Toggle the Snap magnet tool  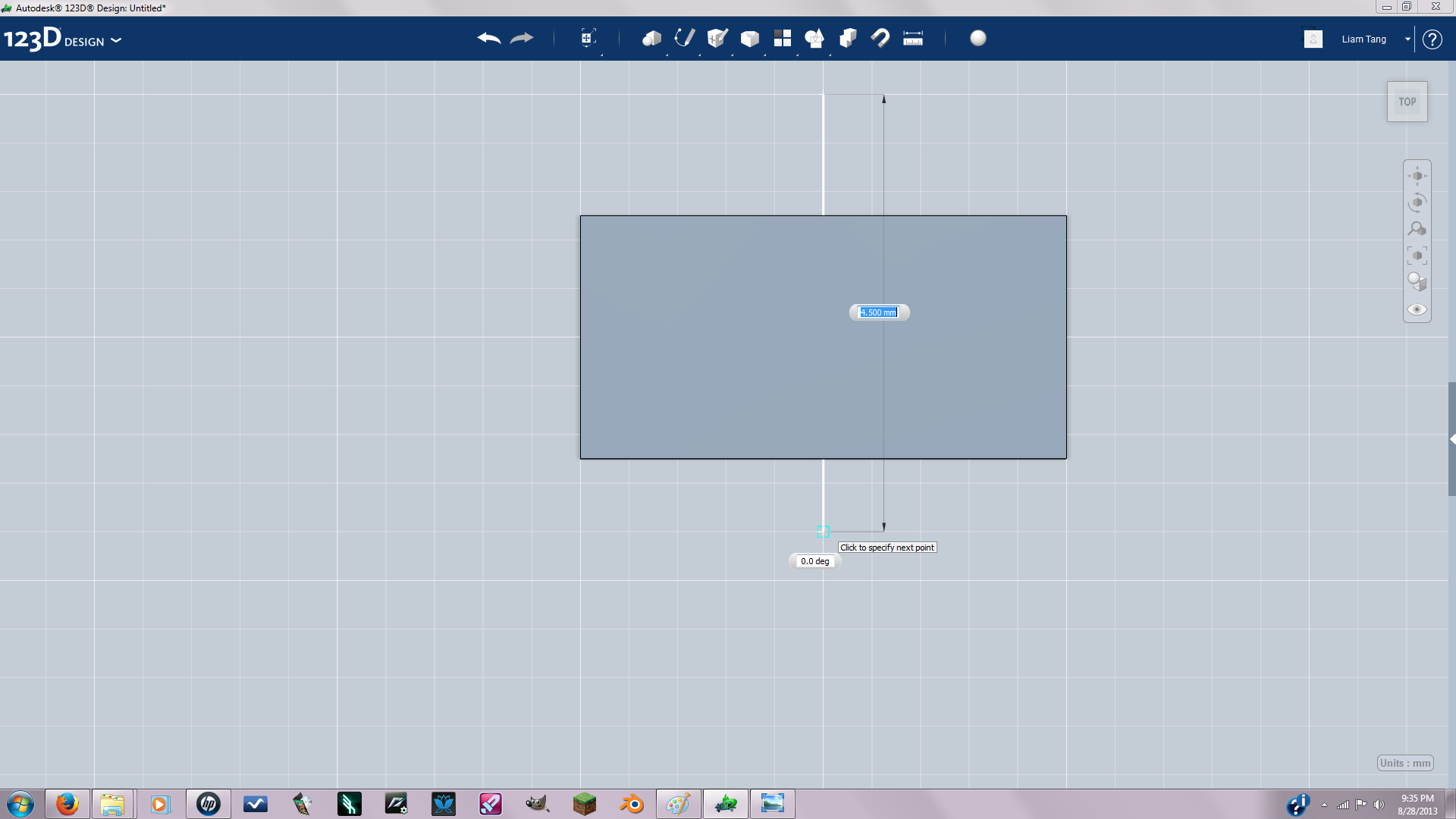click(880, 38)
